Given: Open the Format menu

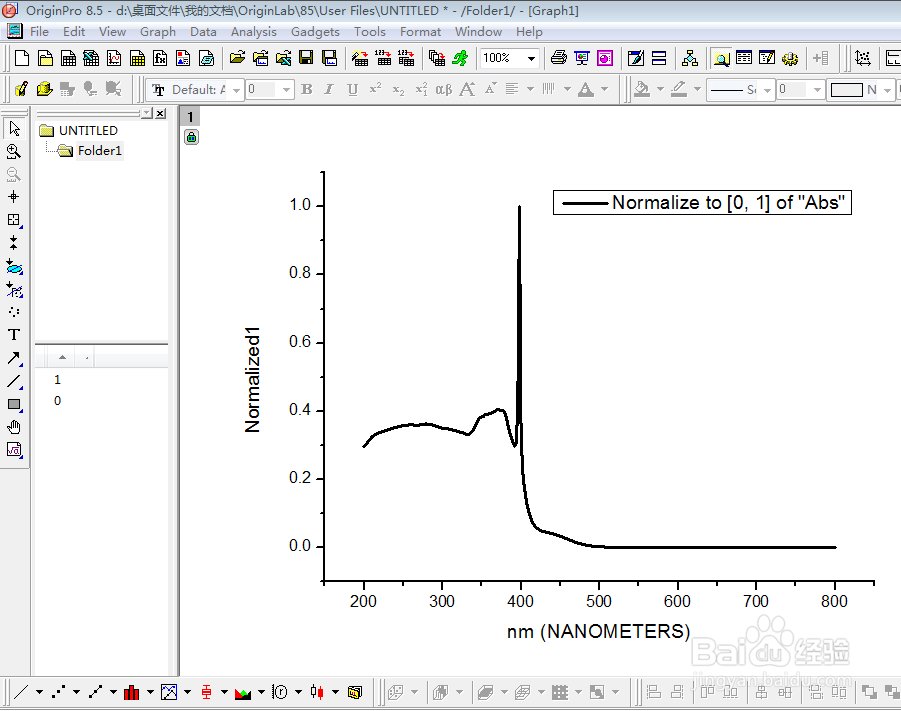Looking at the screenshot, I should point(420,32).
